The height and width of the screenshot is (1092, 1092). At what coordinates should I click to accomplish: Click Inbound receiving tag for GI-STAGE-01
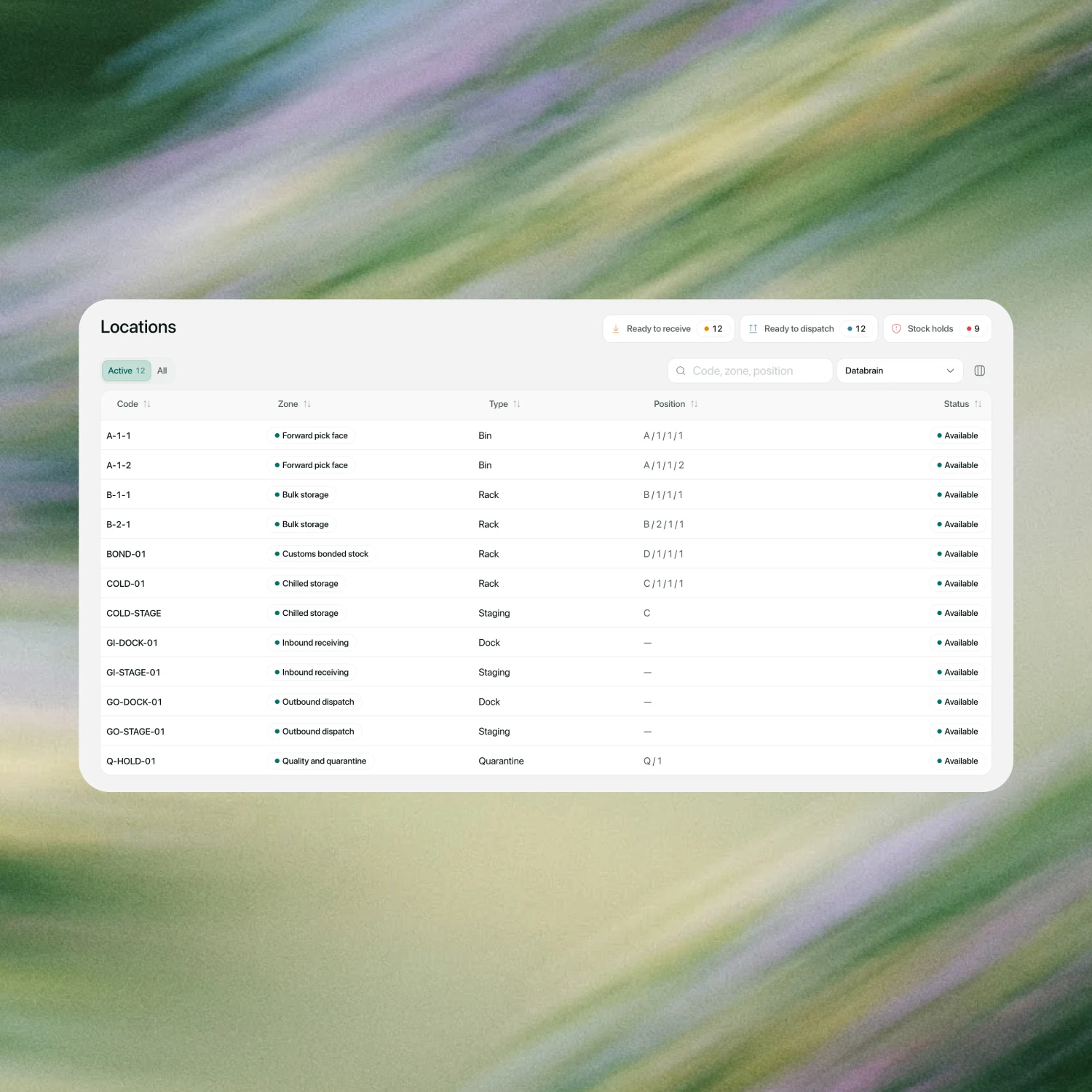312,673
